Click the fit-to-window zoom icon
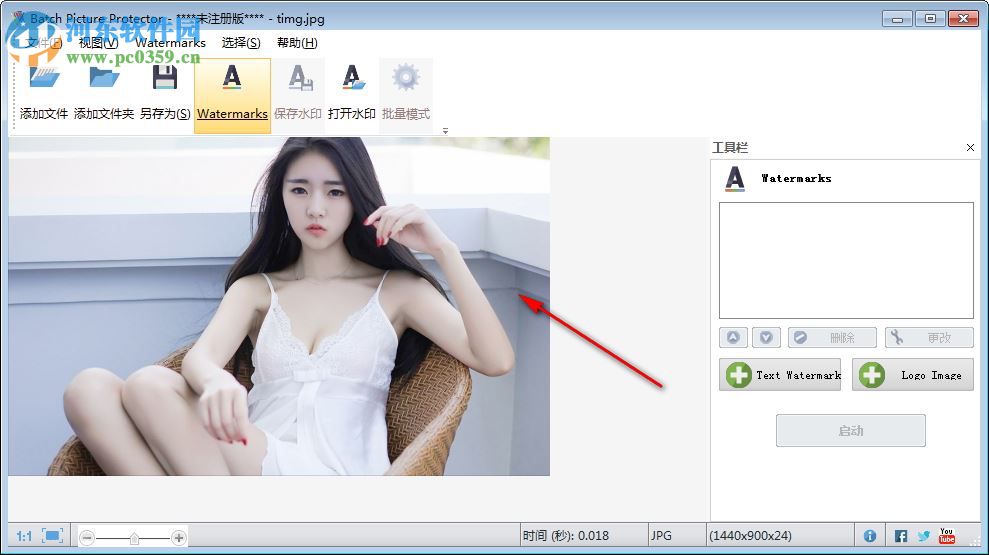 [x=52, y=536]
